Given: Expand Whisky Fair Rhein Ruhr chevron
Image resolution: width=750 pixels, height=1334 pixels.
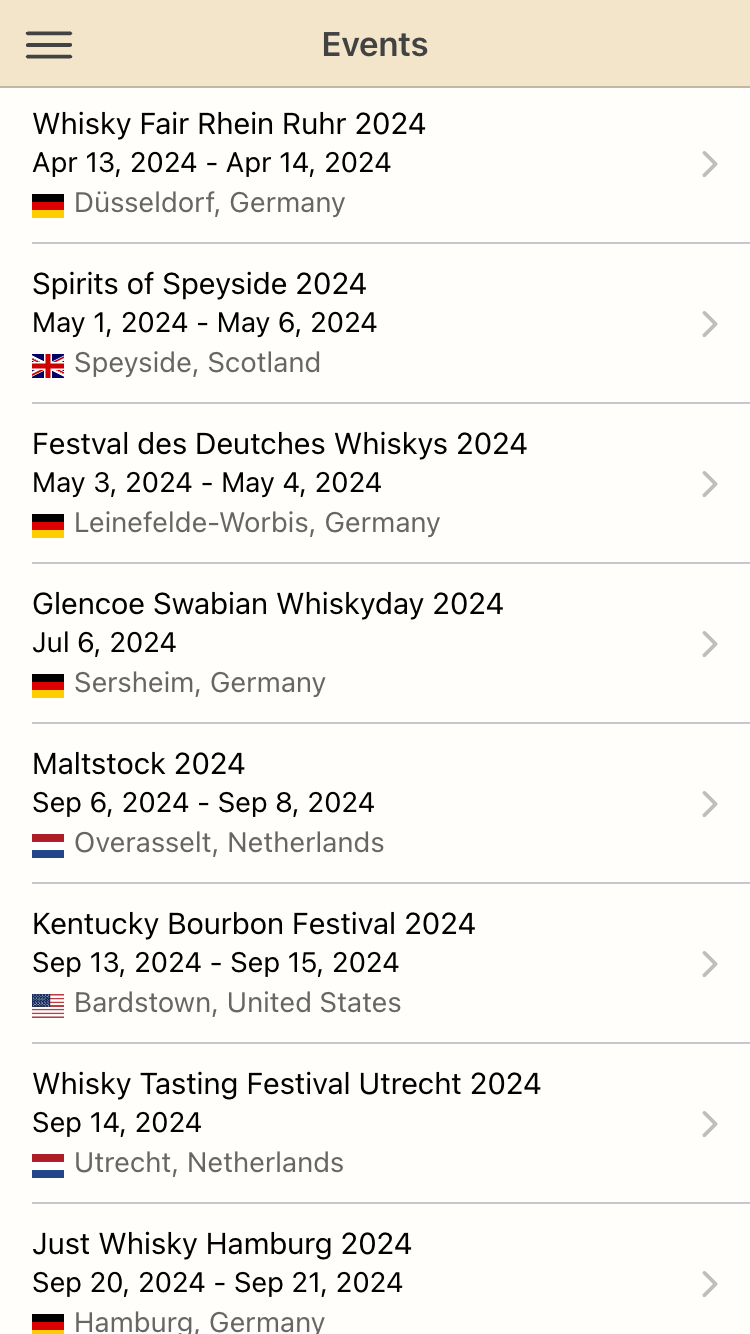Looking at the screenshot, I should (710, 164).
